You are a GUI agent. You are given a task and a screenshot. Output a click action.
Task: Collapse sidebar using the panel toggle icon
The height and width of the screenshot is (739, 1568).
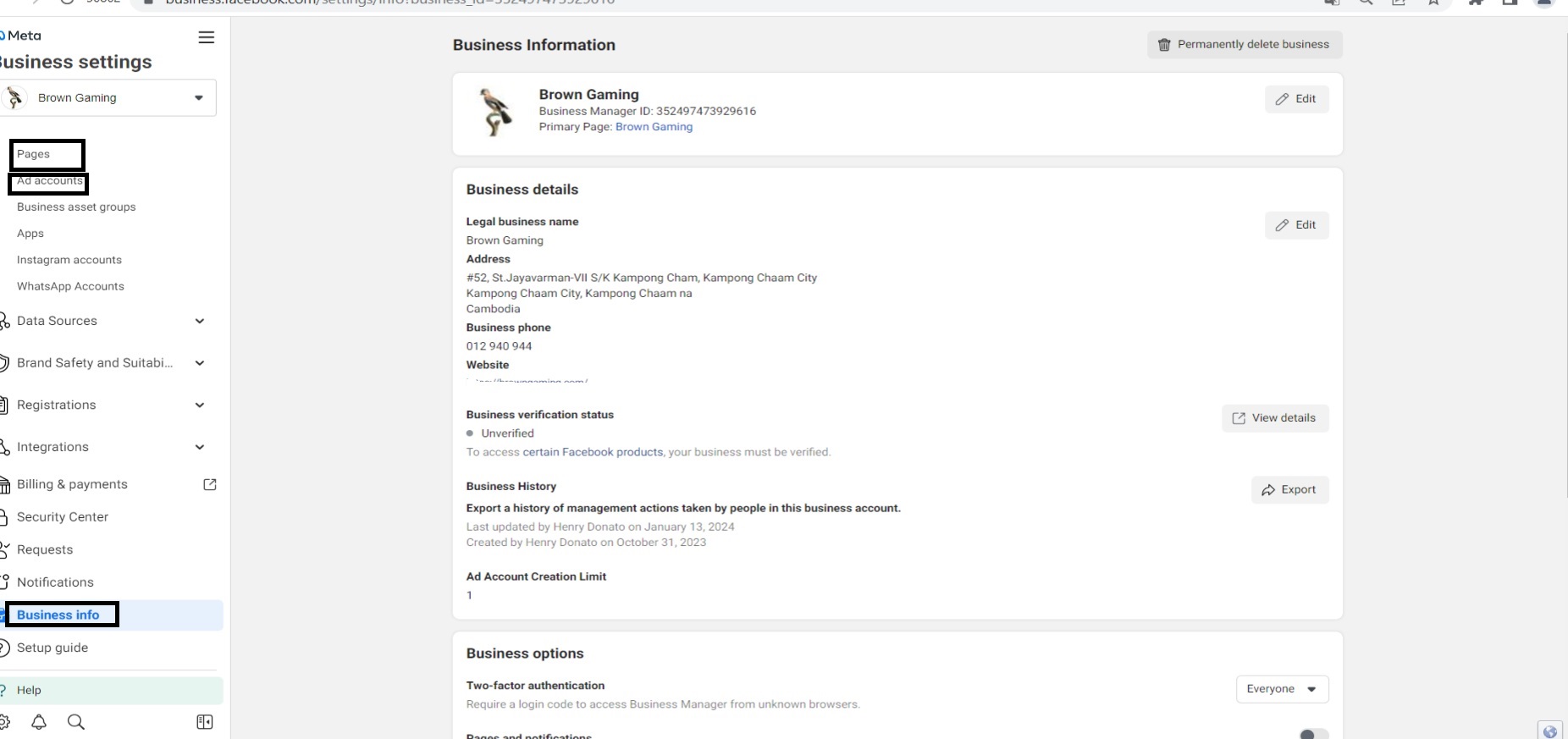205,722
